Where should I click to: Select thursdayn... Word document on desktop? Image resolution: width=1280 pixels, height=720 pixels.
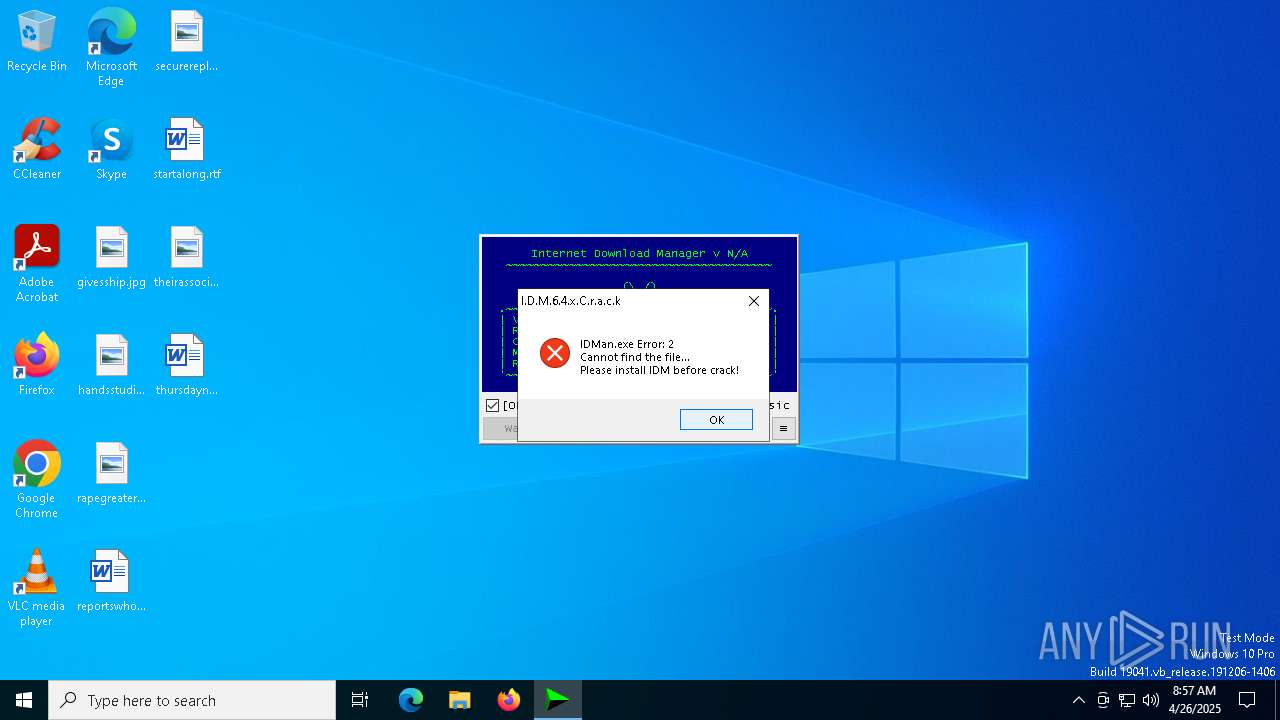(186, 366)
